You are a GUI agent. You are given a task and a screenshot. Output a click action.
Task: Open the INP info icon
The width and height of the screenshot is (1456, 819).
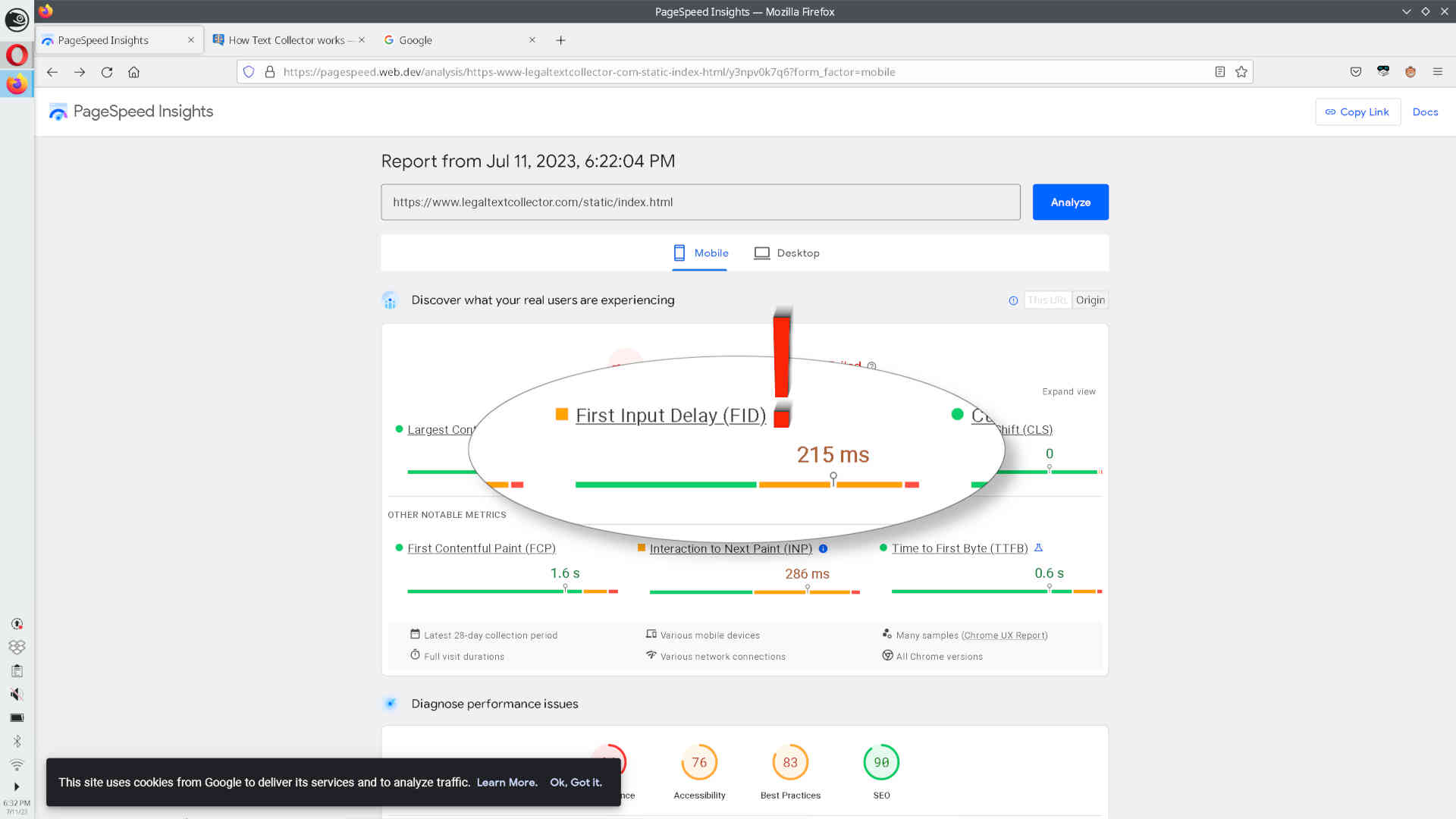[823, 548]
